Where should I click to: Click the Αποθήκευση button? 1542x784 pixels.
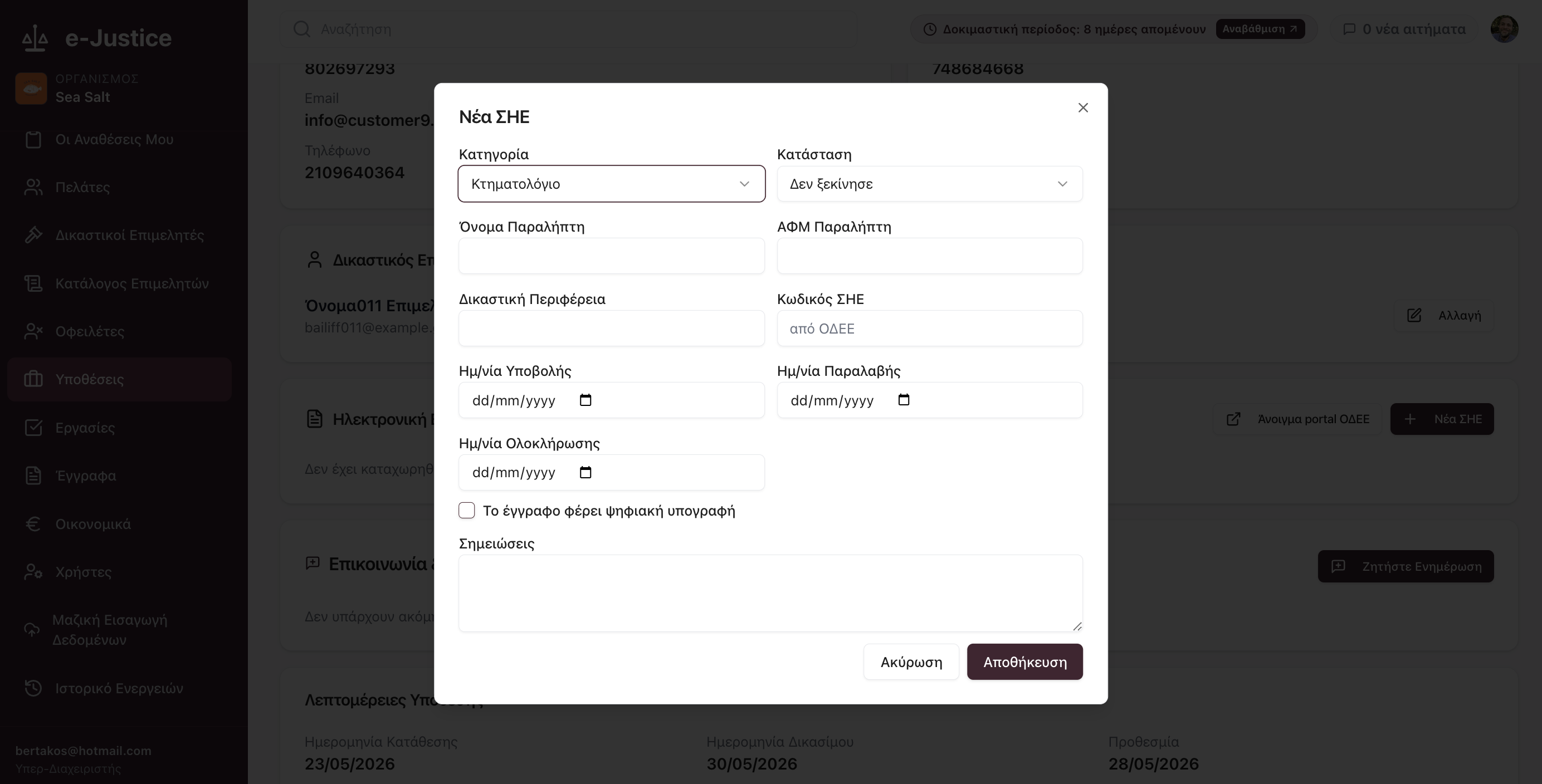click(x=1025, y=662)
